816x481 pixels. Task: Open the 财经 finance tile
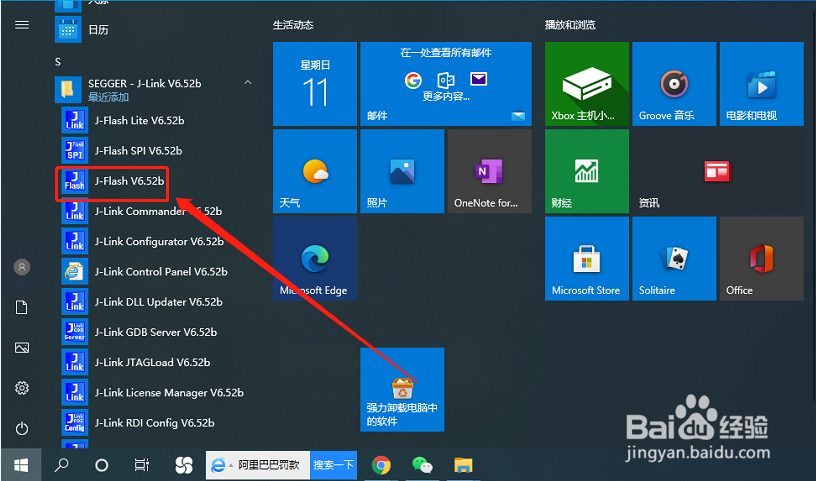click(587, 171)
